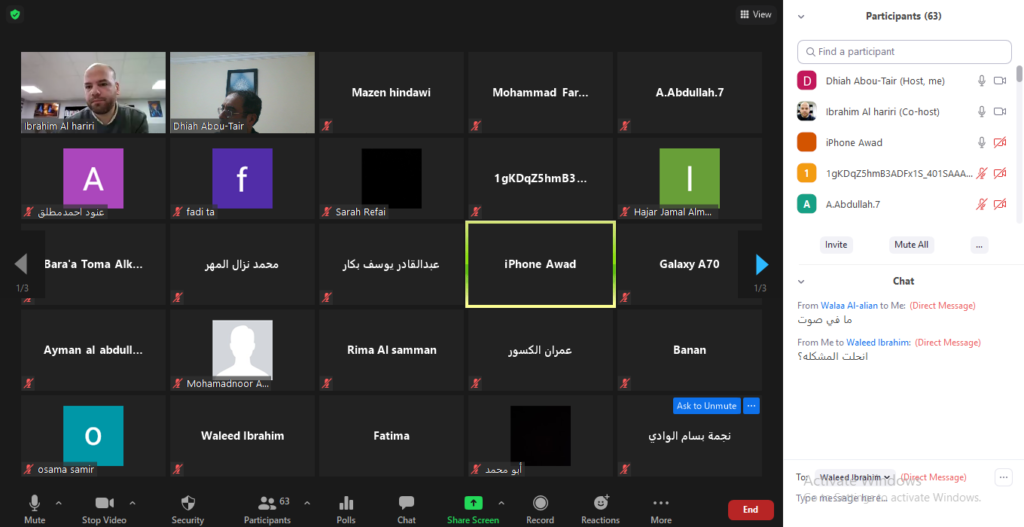Viewport: 1024px width, 527px height.
Task: Select the osama samir teal avatar tile
Action: tap(93, 436)
